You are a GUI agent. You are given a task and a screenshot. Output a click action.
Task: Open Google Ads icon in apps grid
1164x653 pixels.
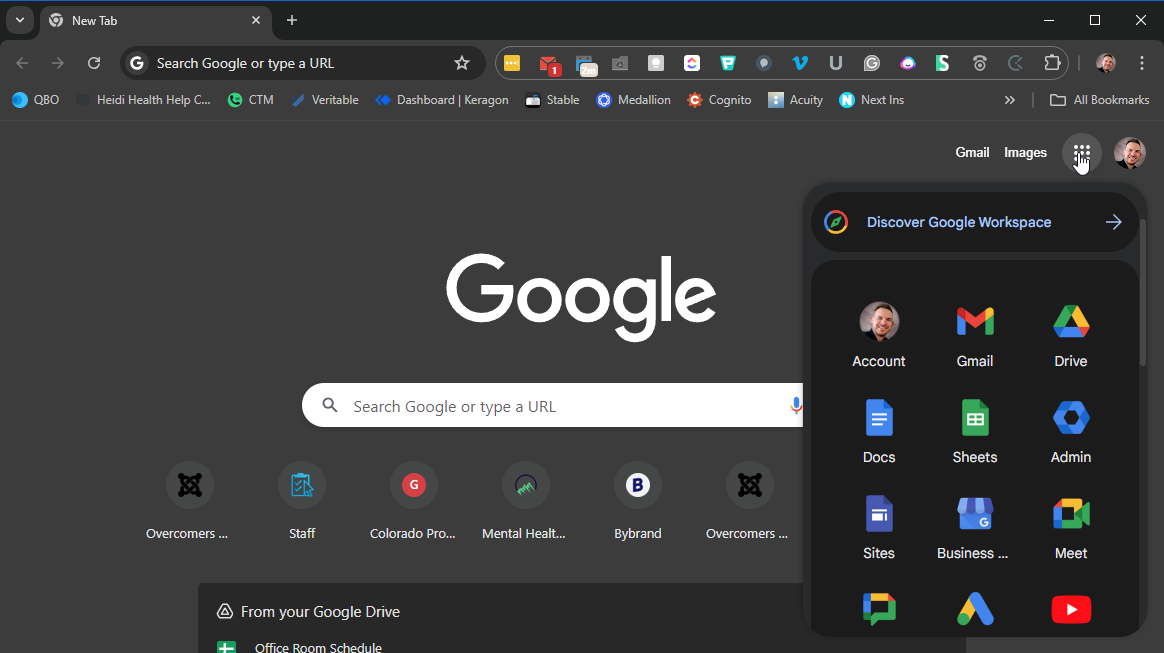975,609
